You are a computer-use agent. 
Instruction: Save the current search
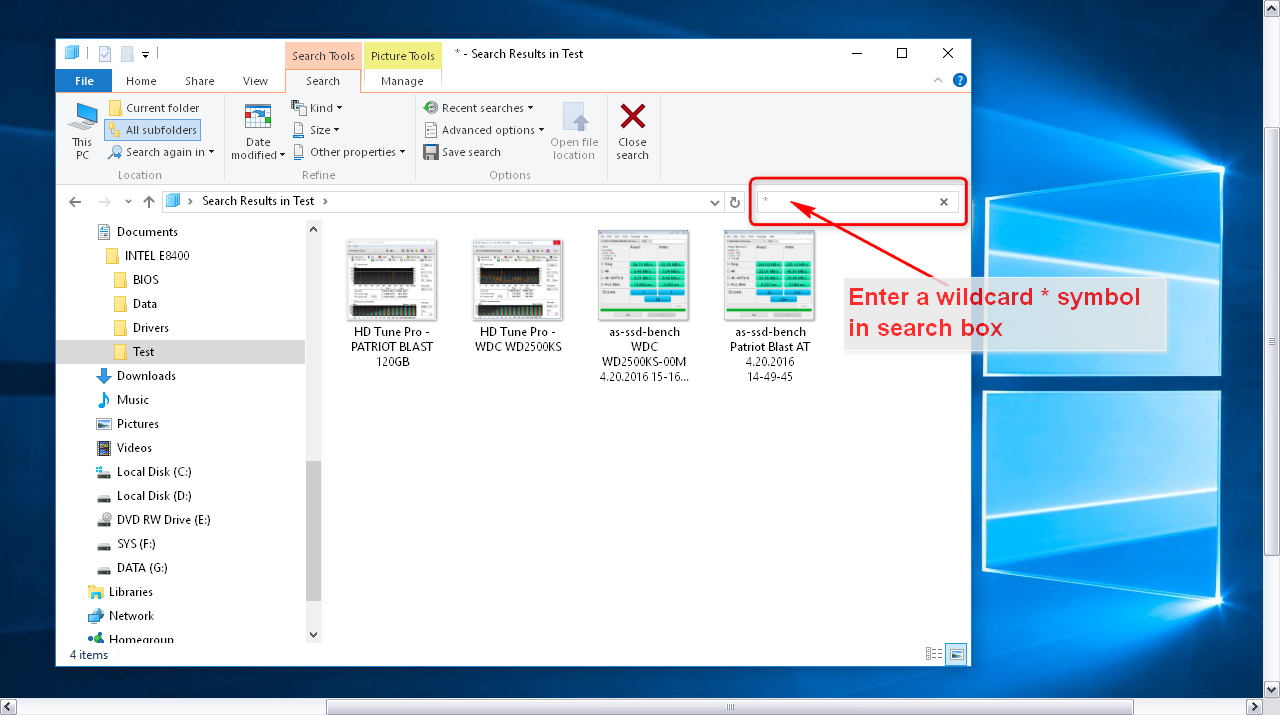[469, 152]
